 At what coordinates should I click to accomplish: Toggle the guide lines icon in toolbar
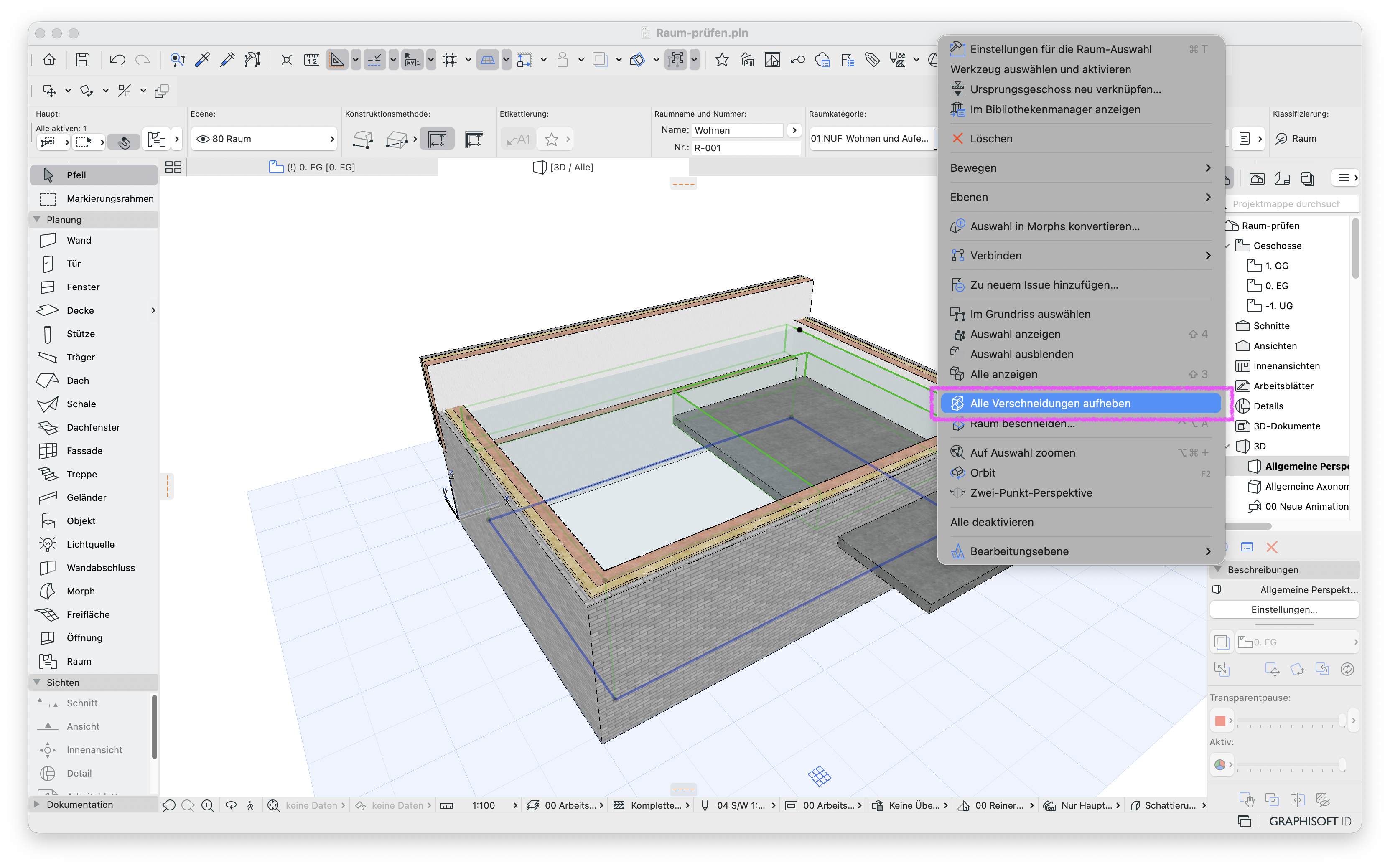tap(336, 60)
